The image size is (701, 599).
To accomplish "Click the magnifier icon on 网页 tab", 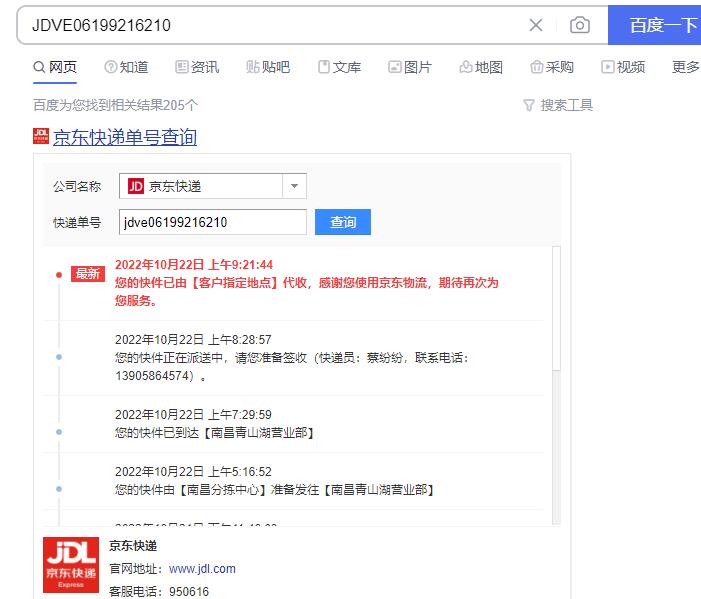I will 39,67.
